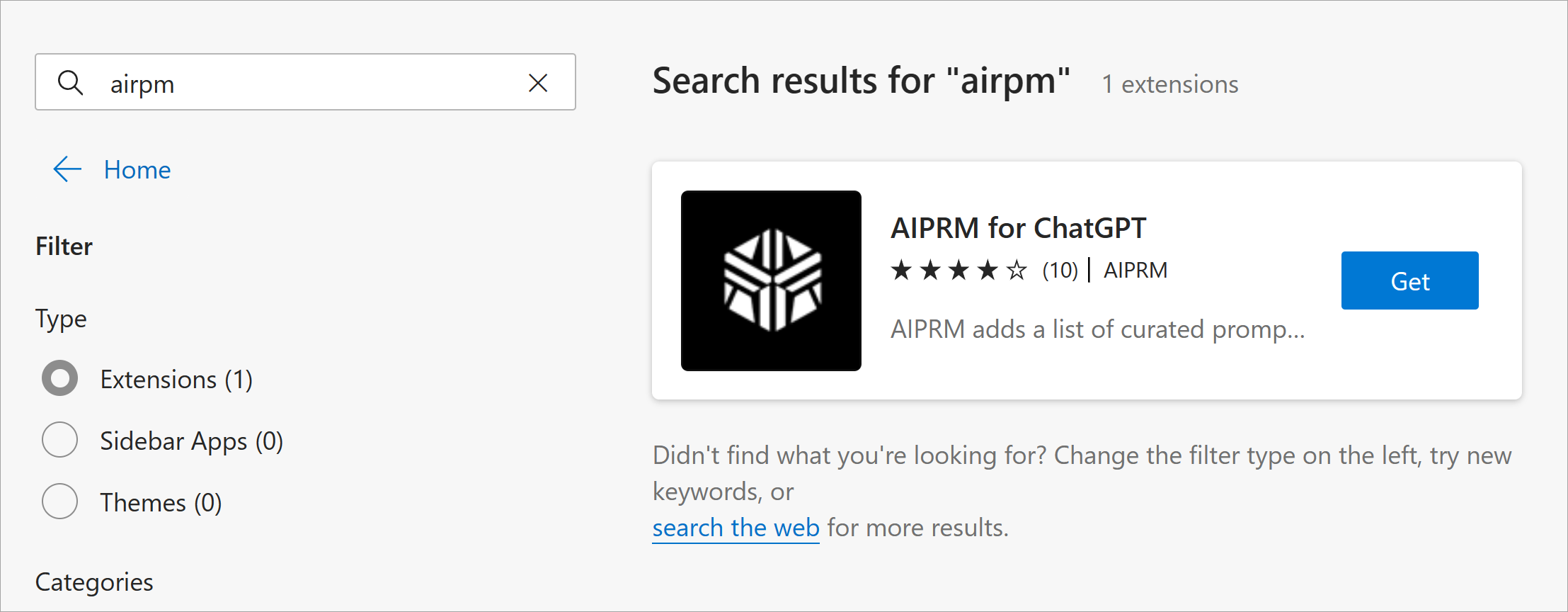The image size is (1568, 612).
Task: Select the Extensions (1) radio button
Action: (59, 378)
